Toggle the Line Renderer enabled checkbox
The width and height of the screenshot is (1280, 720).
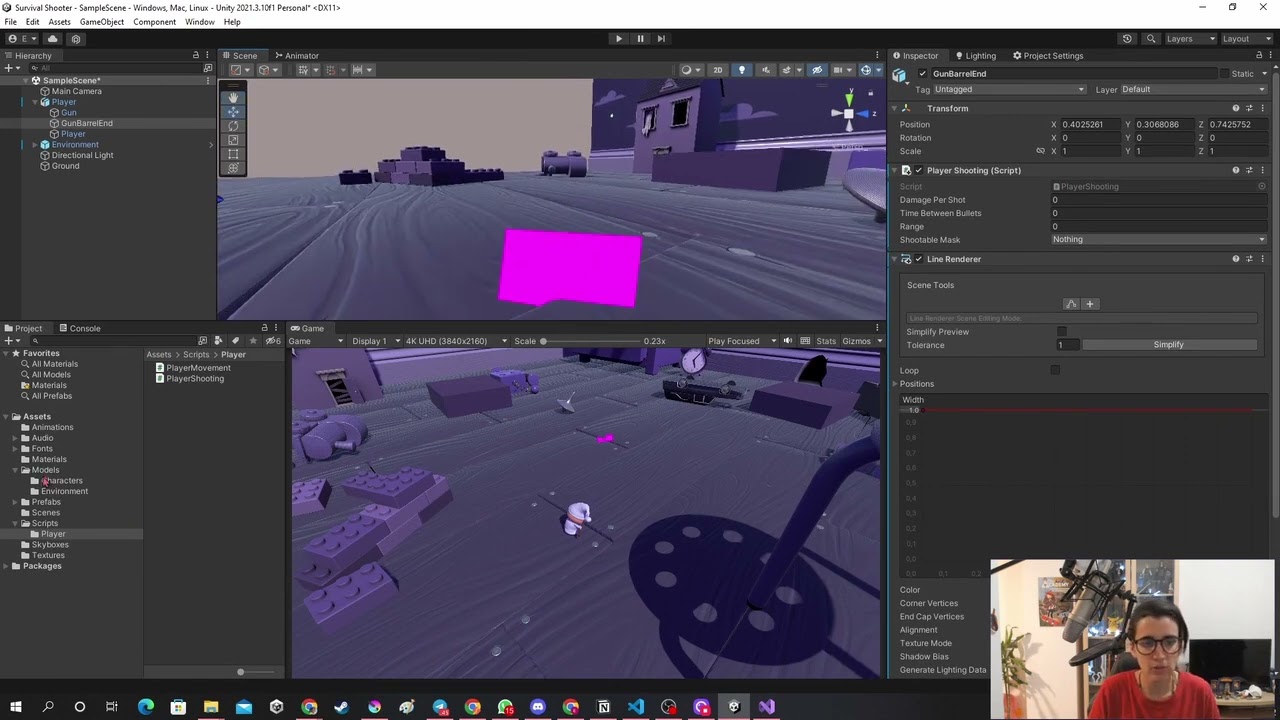point(918,260)
